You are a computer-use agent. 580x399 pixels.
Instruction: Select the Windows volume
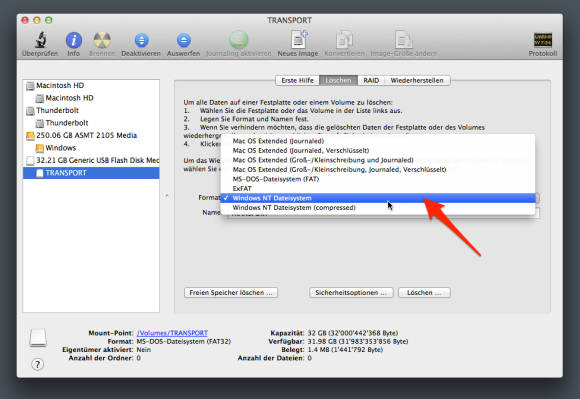[x=91, y=148]
